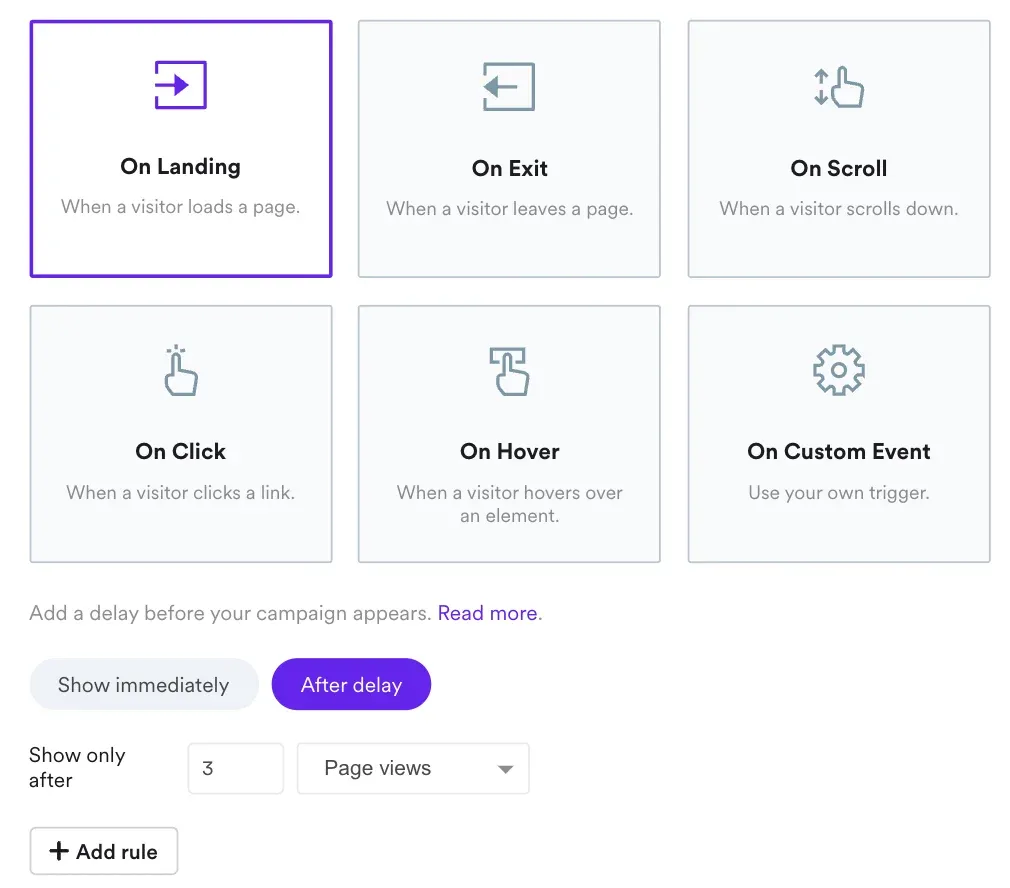Choose the On Click trigger card
This screenshot has height=888, width=1010.
pyautogui.click(x=180, y=433)
